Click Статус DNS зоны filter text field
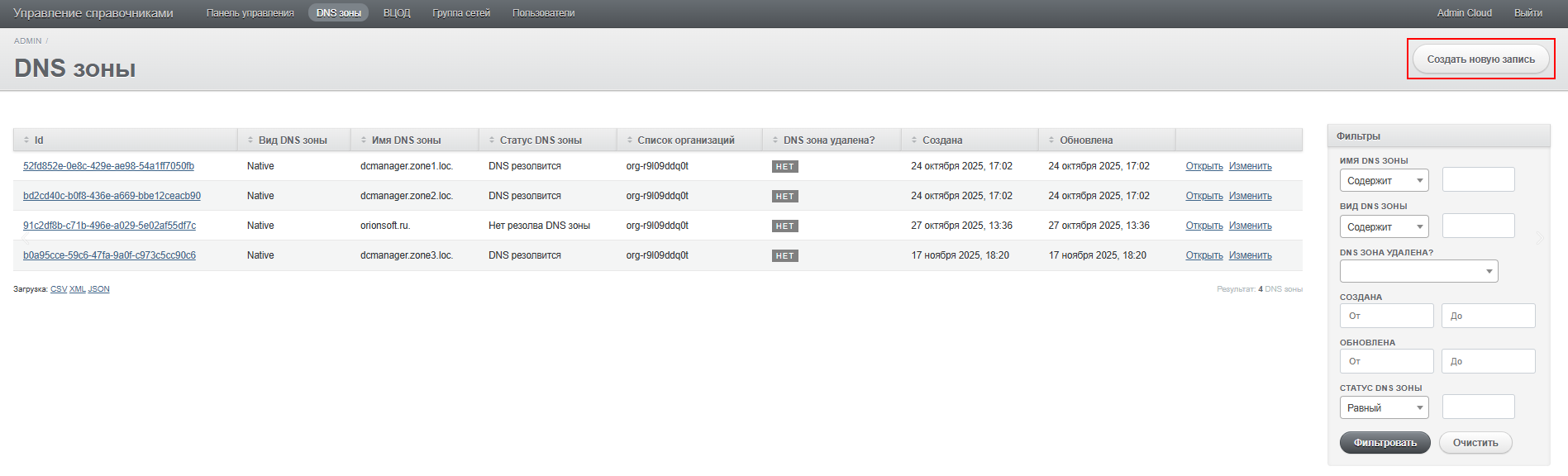1568x476 pixels. click(1478, 407)
